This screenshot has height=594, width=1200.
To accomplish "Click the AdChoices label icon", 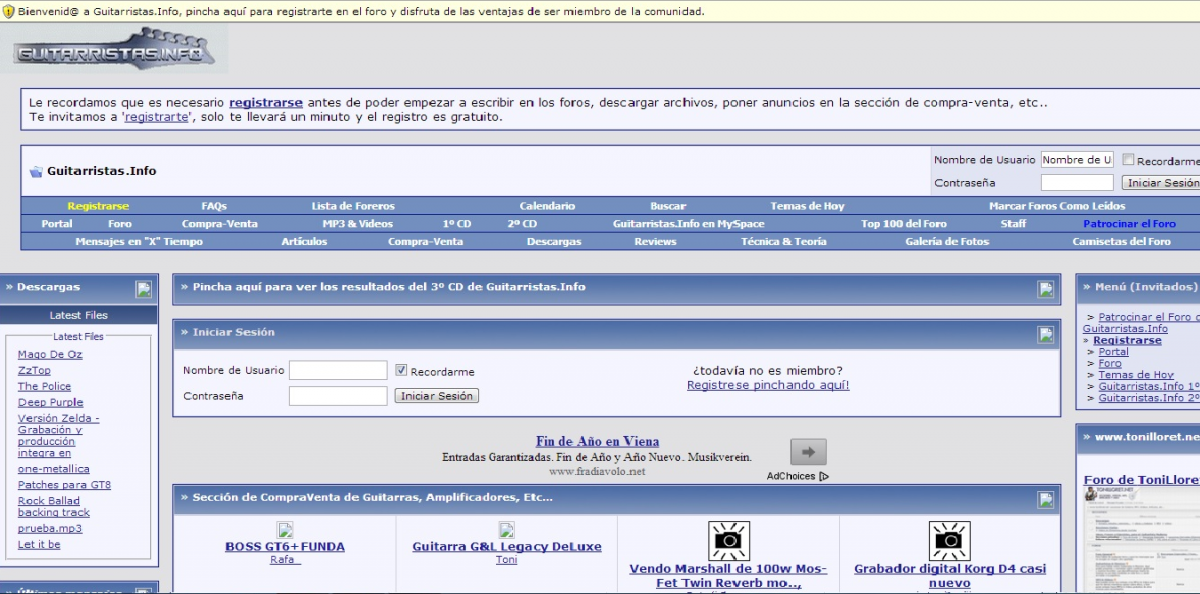I will [823, 476].
